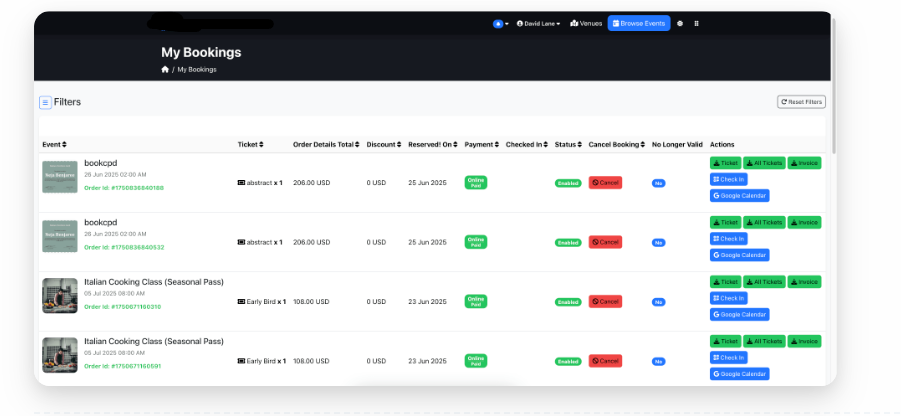Open the grid apps icon in navbar
Image resolution: width=901 pixels, height=416 pixels.
coord(696,23)
